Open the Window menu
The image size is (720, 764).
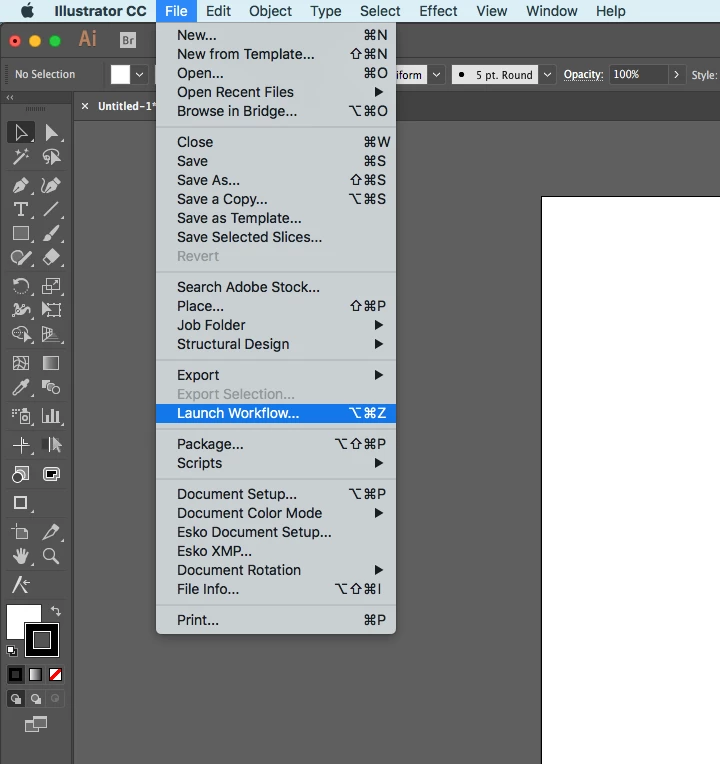click(x=551, y=11)
